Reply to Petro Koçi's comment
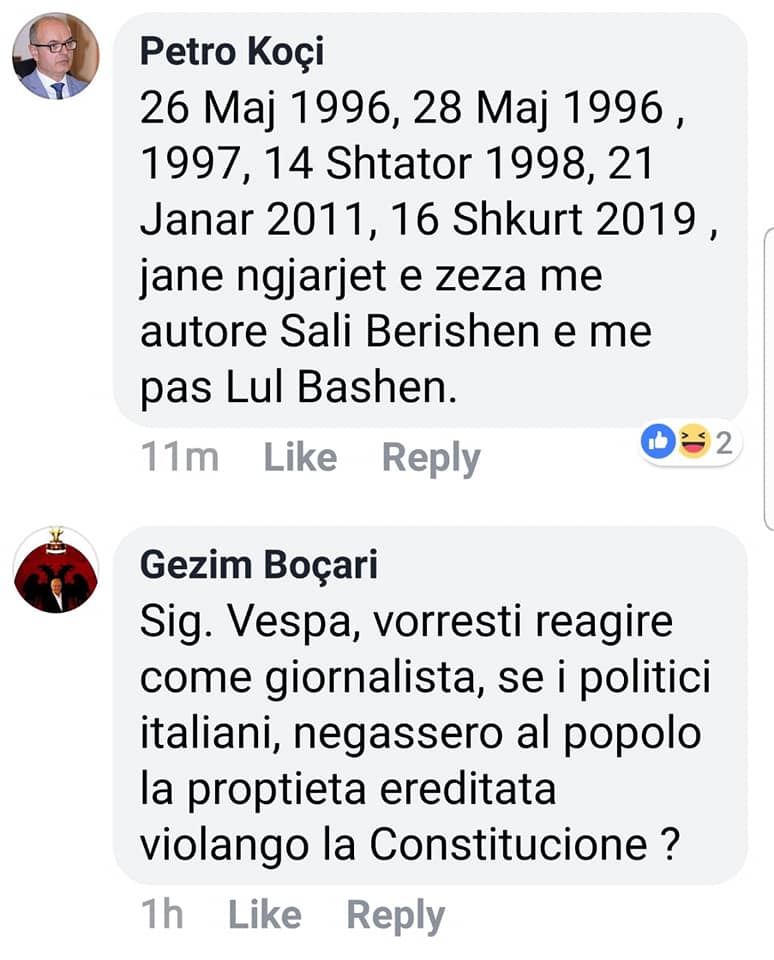The width and height of the screenshot is (774, 960). pyautogui.click(x=431, y=458)
